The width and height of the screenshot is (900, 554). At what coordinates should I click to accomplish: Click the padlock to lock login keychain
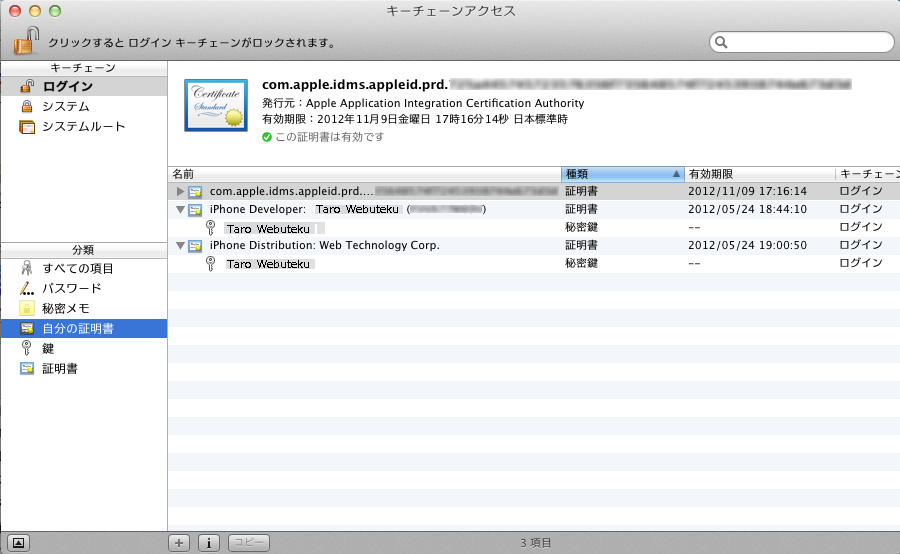(x=26, y=41)
